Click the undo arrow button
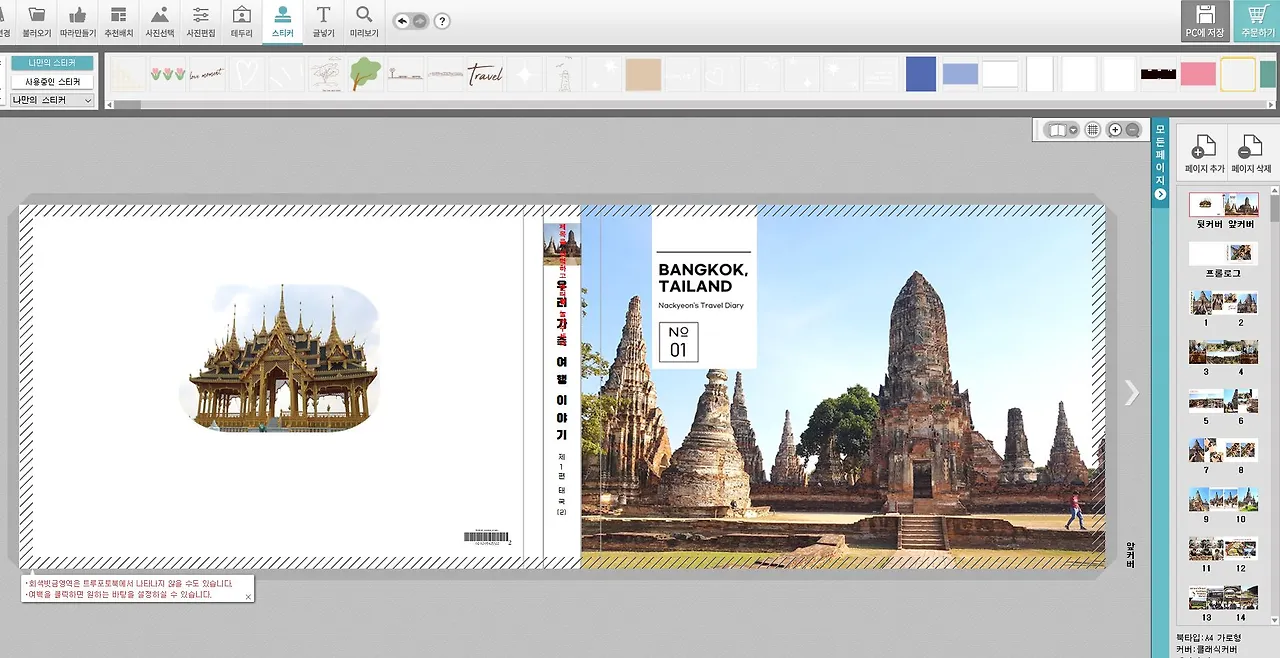The width and height of the screenshot is (1280, 658). [x=402, y=21]
